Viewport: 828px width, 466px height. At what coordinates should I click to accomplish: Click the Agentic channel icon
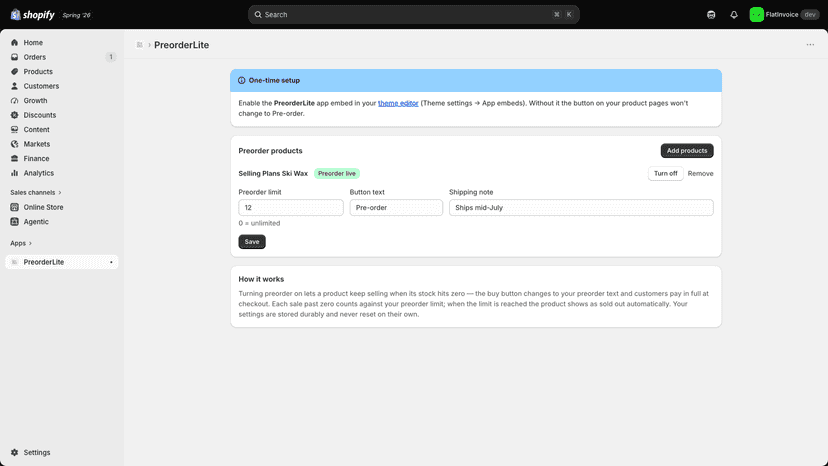(14, 222)
